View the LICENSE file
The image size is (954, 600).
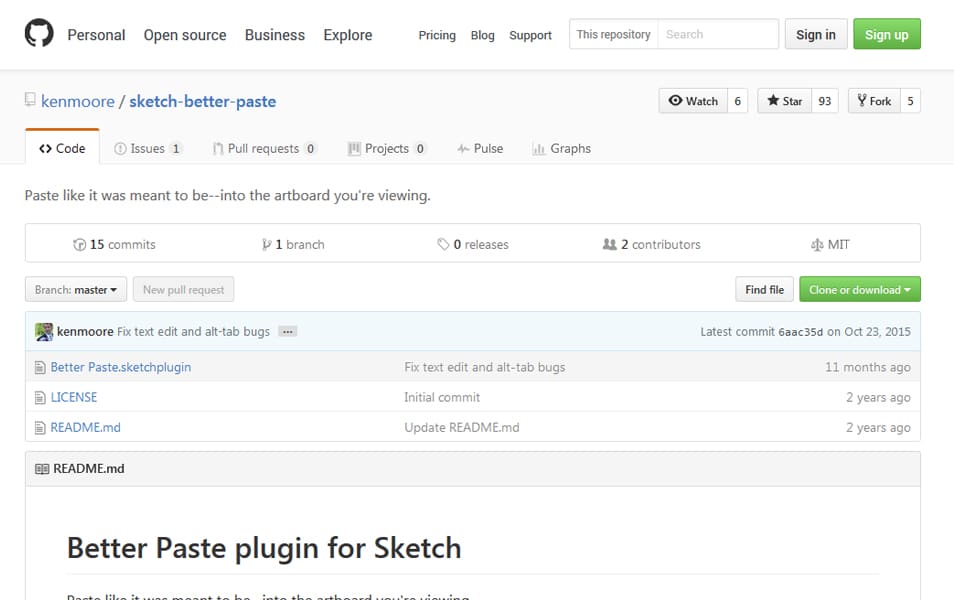75,397
